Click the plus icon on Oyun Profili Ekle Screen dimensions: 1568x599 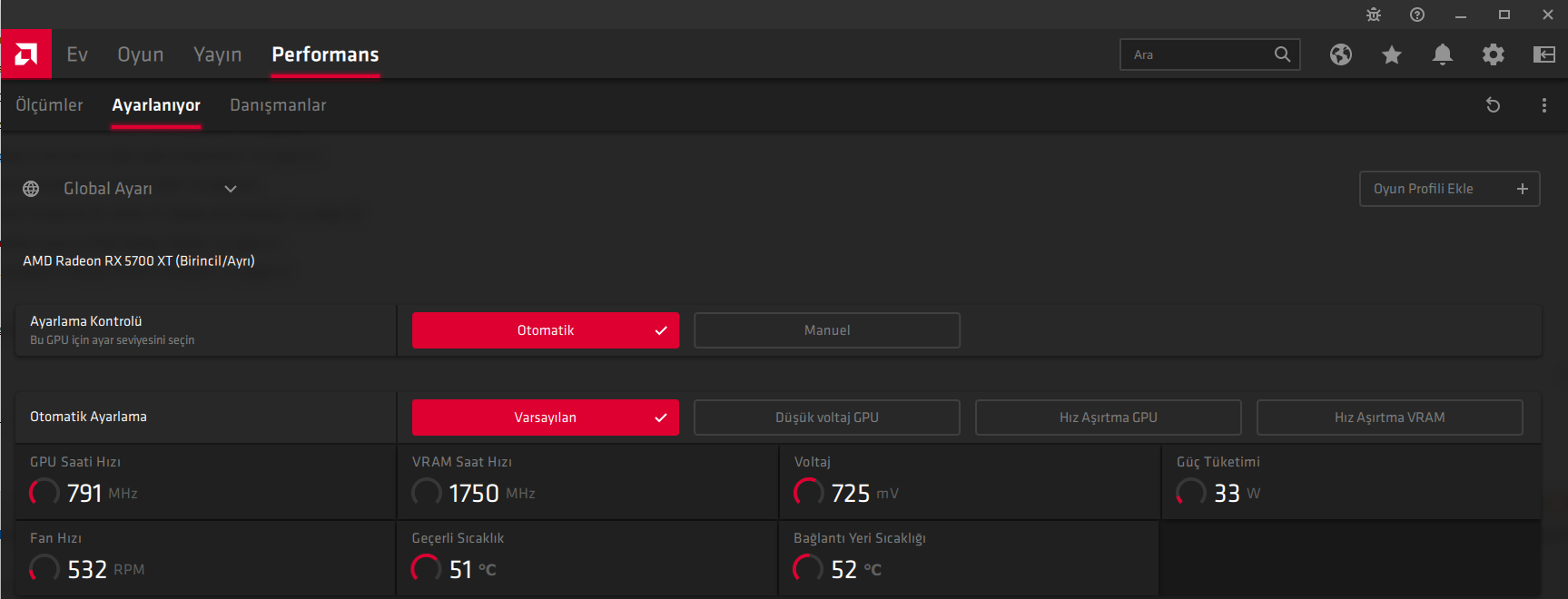tap(1523, 189)
